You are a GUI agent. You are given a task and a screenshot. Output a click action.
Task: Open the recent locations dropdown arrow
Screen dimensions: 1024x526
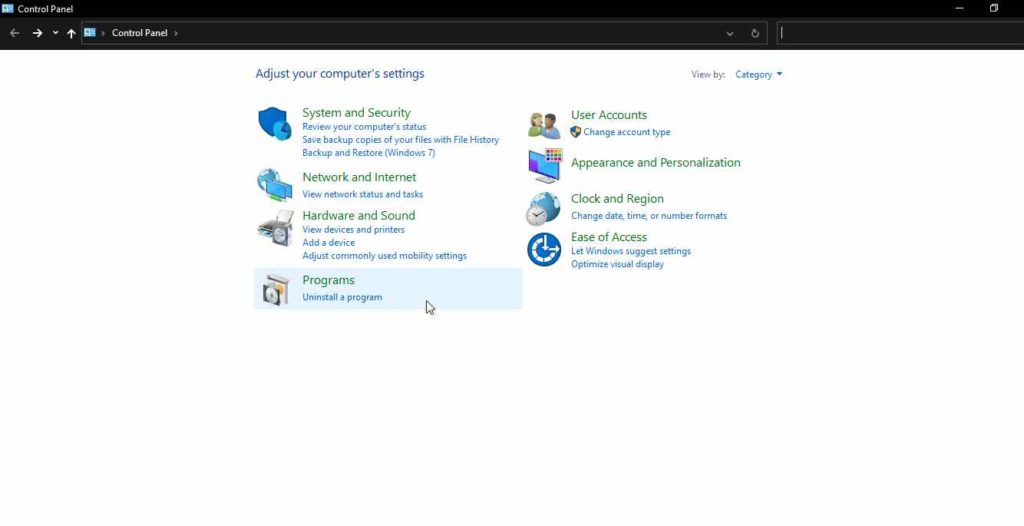tap(56, 33)
